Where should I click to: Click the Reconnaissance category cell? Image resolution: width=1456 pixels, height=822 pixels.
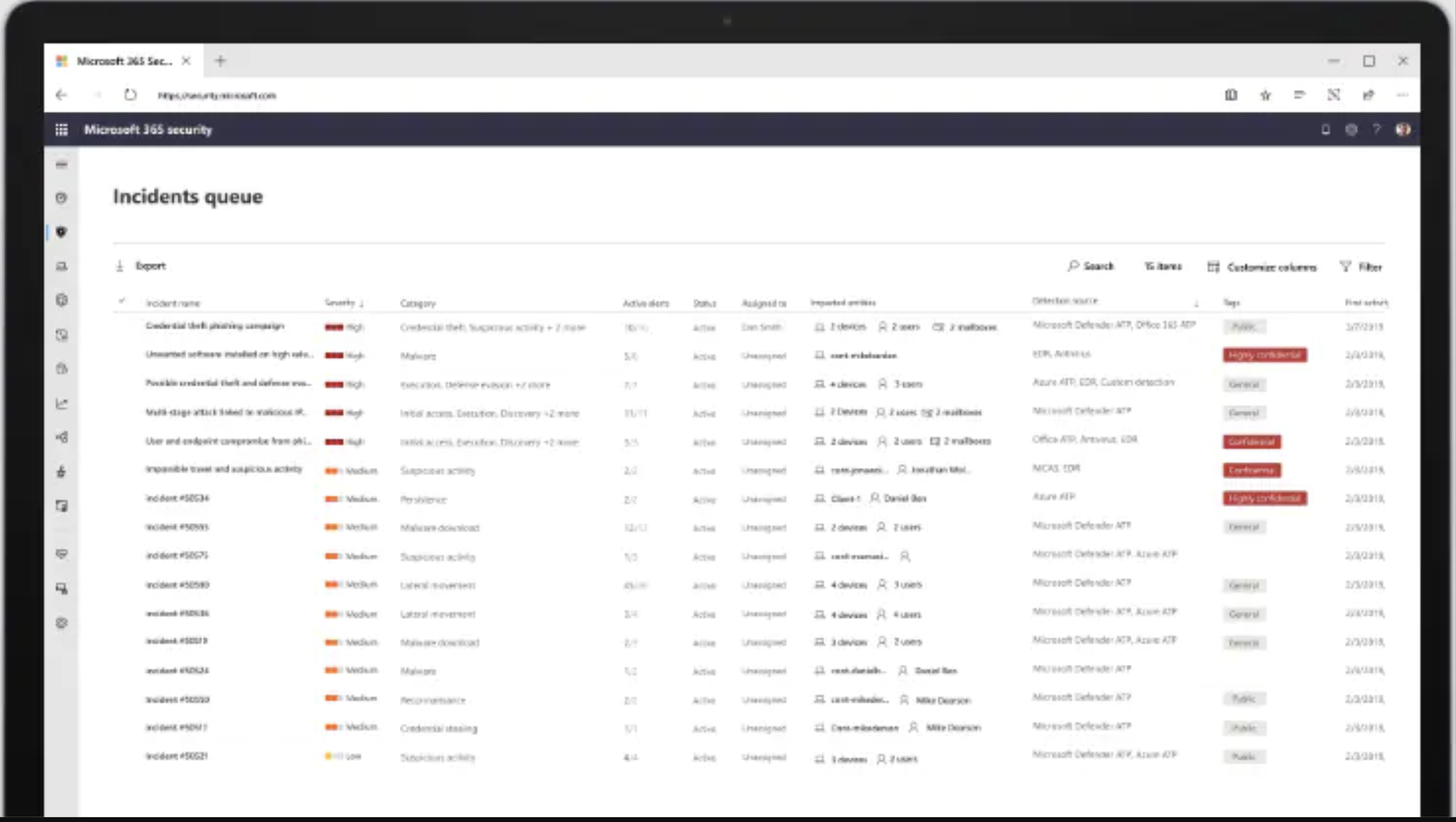pyautogui.click(x=433, y=700)
